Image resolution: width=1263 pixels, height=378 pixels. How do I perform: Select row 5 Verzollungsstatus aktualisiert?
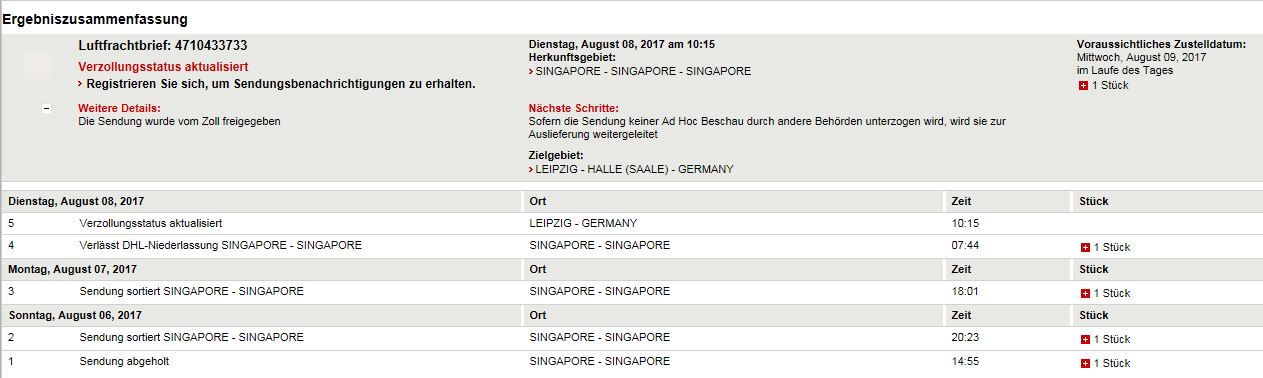tap(632, 223)
